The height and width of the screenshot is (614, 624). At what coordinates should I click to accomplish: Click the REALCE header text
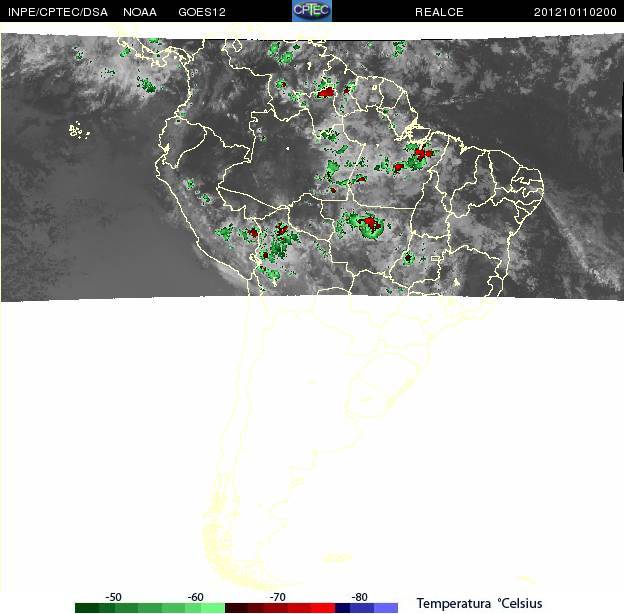point(439,12)
